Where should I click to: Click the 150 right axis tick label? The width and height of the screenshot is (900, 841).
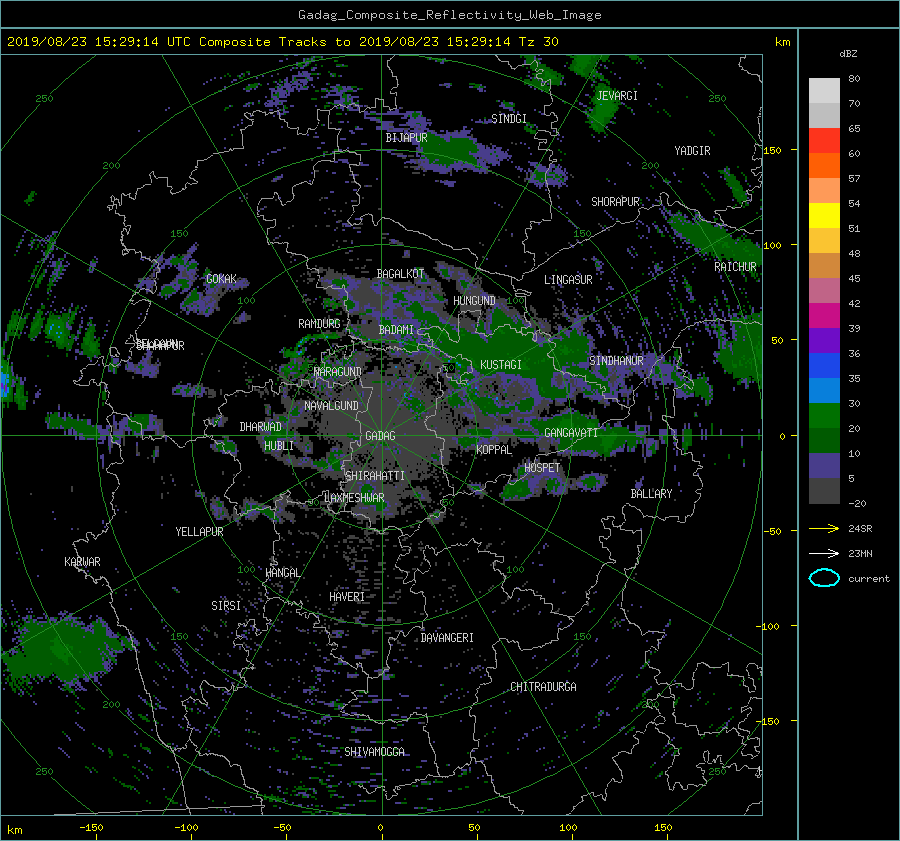click(x=772, y=150)
